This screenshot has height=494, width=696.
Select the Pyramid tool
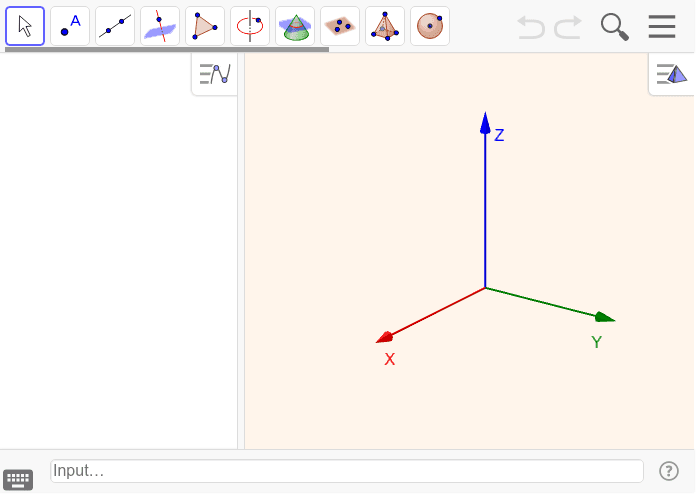pos(385,26)
